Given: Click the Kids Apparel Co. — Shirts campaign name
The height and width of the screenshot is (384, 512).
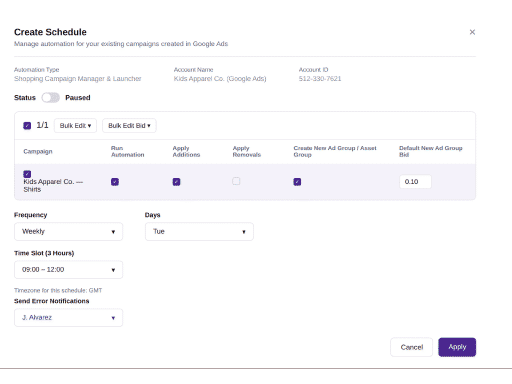Looking at the screenshot, I should point(53,186).
